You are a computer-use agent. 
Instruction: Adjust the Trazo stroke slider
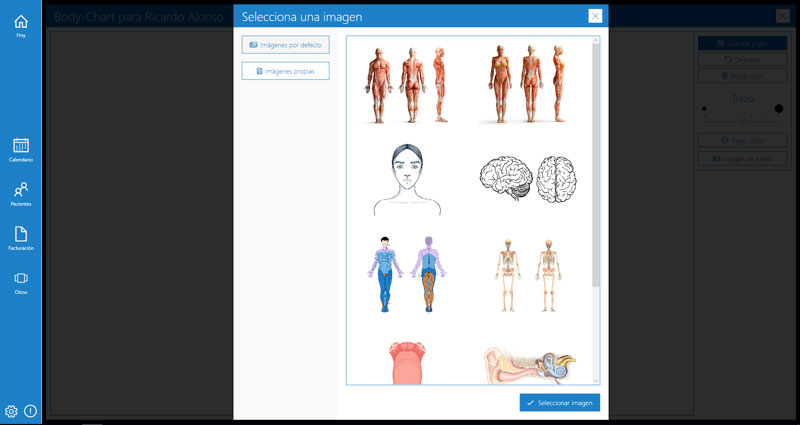pyautogui.click(x=742, y=121)
